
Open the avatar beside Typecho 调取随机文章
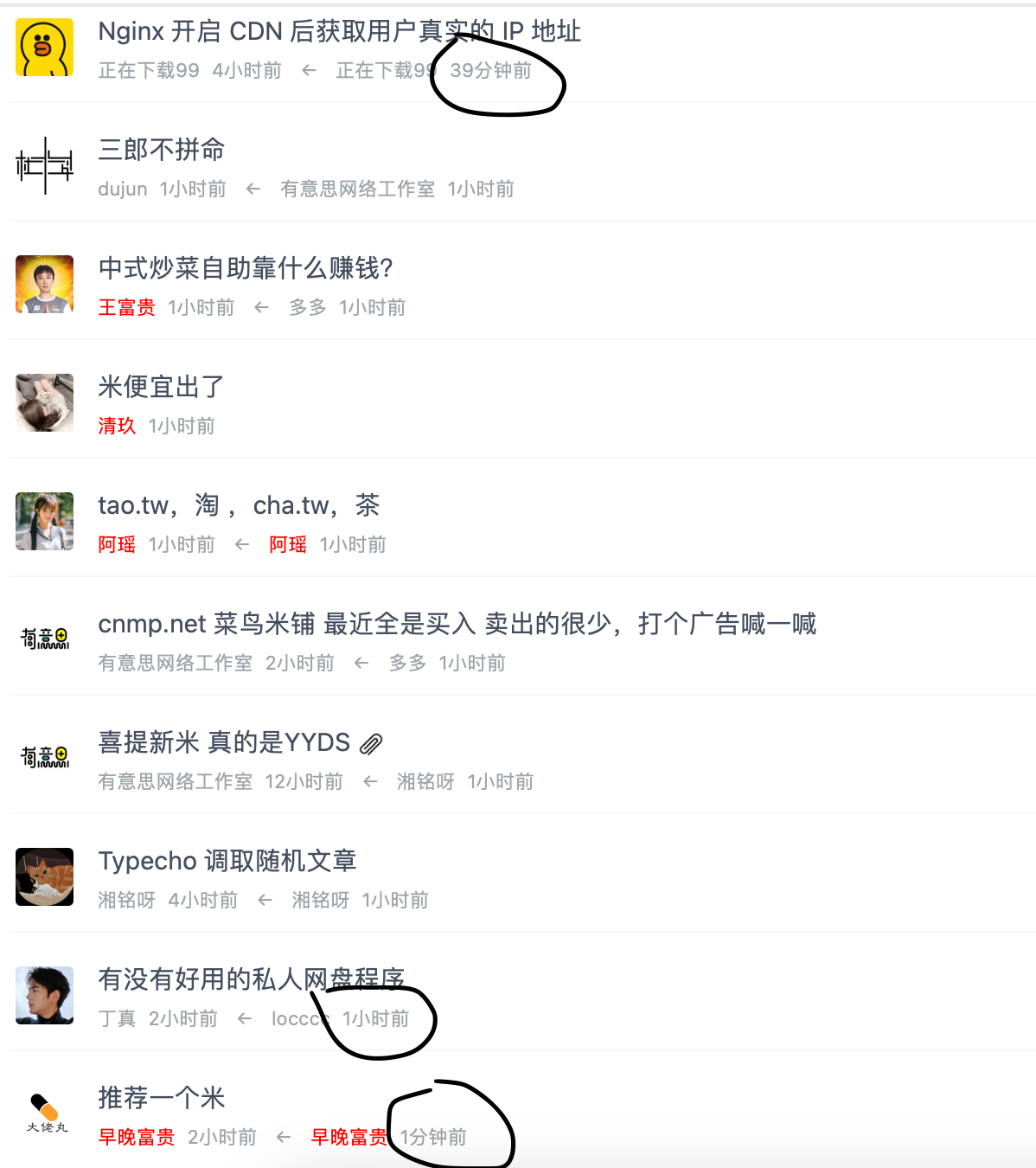pyautogui.click(x=44, y=876)
